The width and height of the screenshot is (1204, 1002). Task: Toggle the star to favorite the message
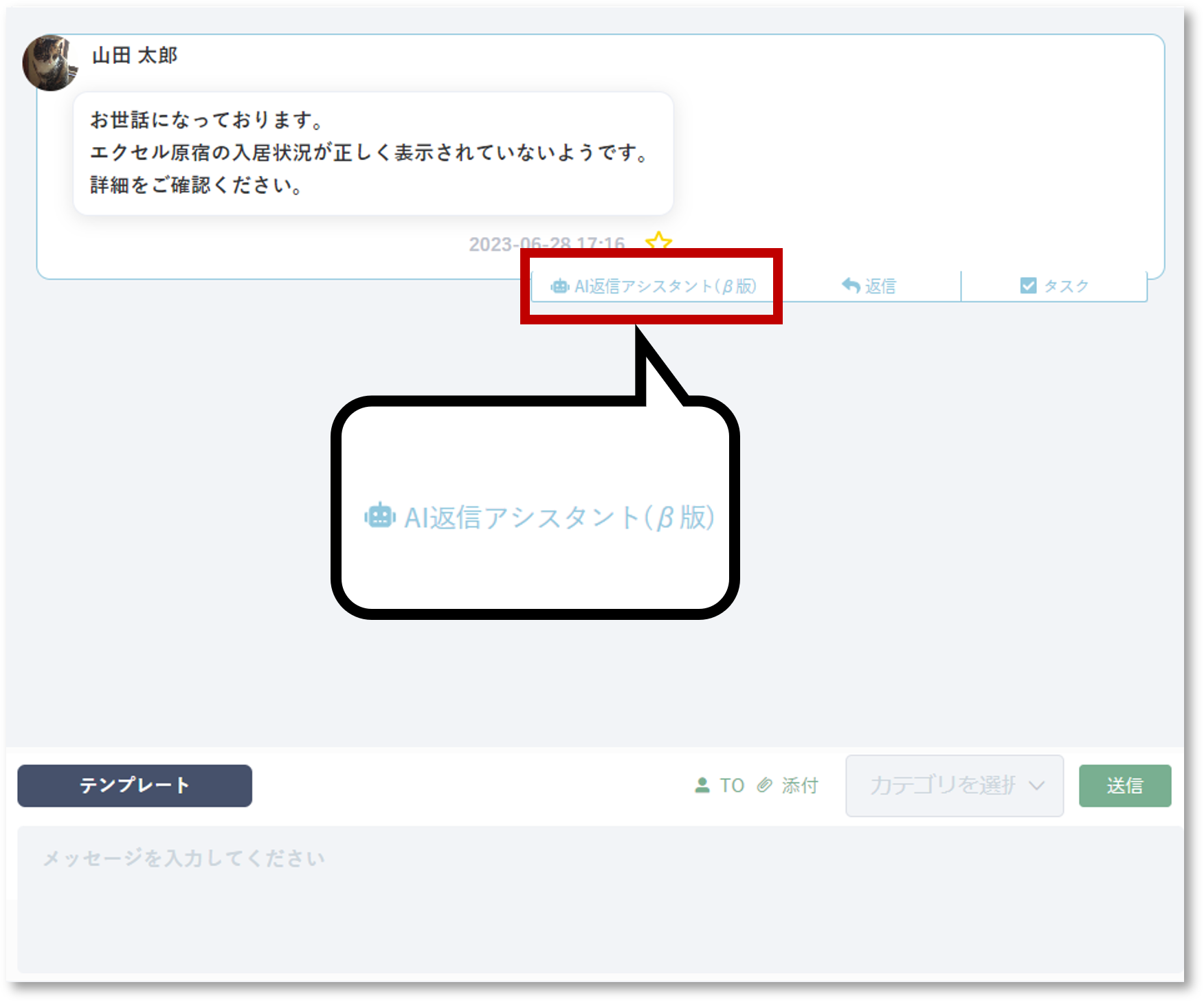click(659, 243)
